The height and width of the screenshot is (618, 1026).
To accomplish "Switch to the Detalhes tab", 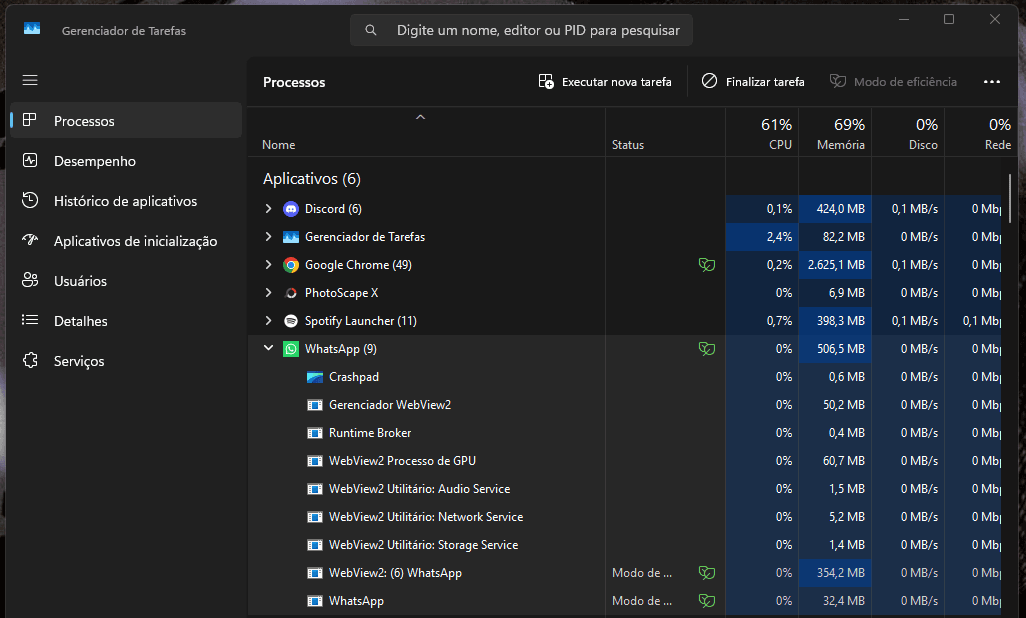I will pyautogui.click(x=126, y=321).
